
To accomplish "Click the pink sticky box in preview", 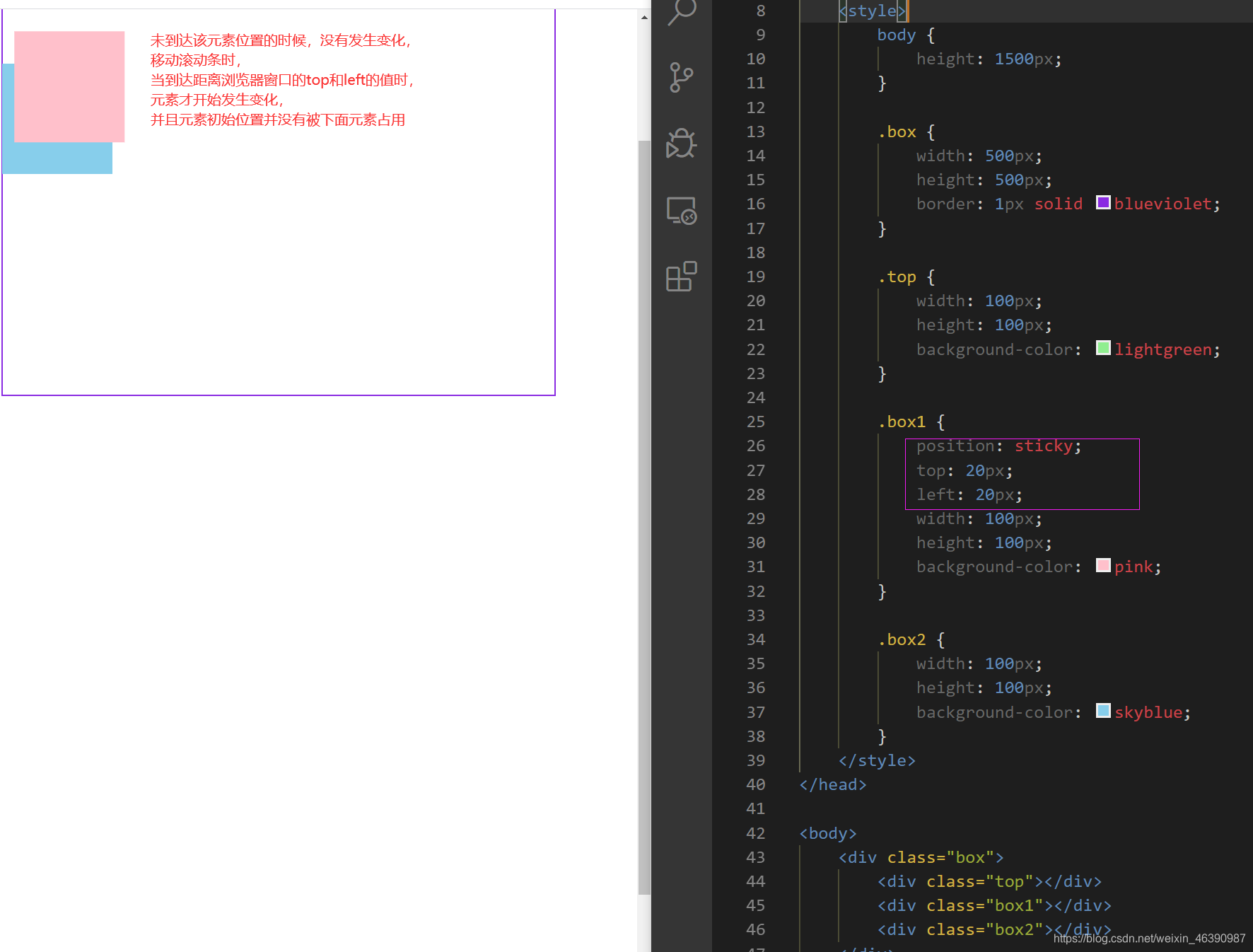I will pyautogui.click(x=69, y=86).
